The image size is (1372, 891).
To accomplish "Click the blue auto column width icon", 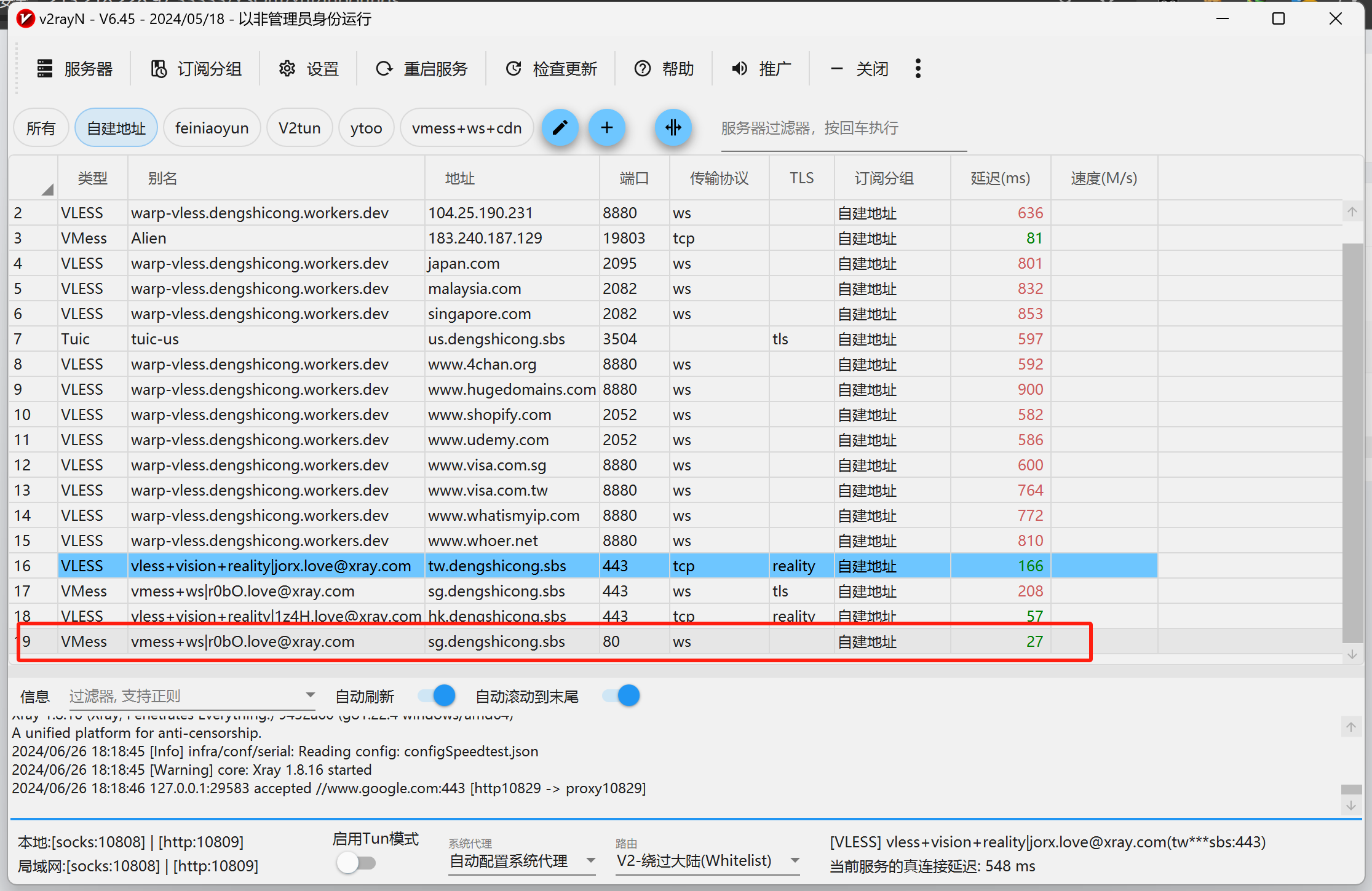I will [x=673, y=128].
